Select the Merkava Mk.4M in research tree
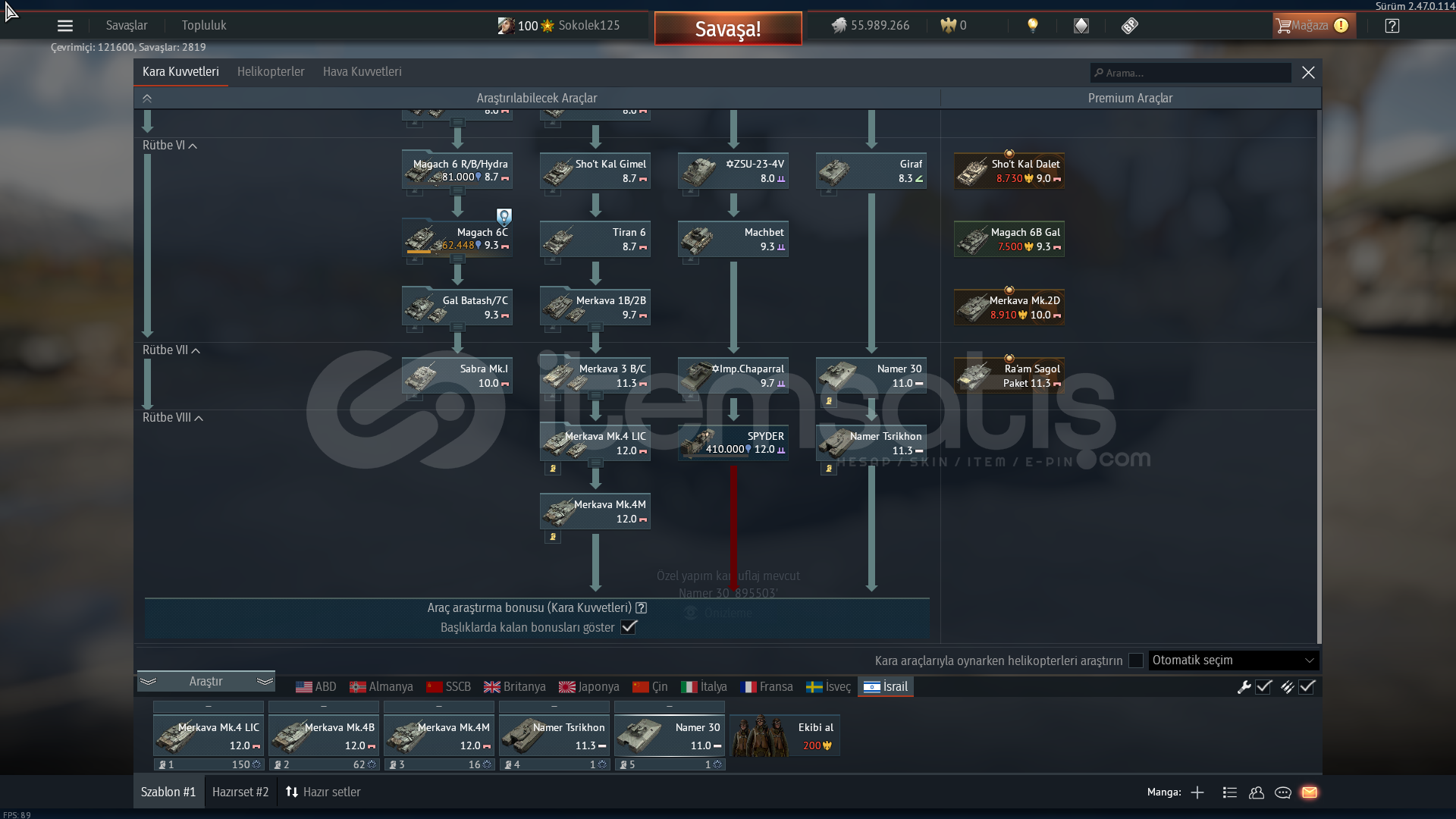1456x819 pixels. [x=595, y=511]
